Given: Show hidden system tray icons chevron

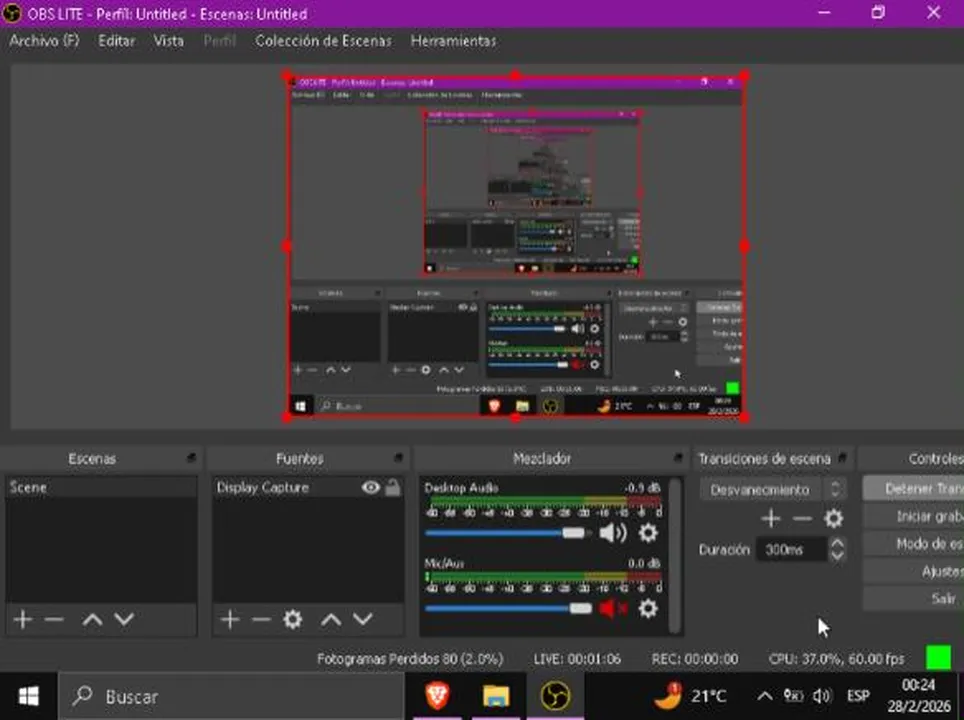Looking at the screenshot, I should pos(764,696).
